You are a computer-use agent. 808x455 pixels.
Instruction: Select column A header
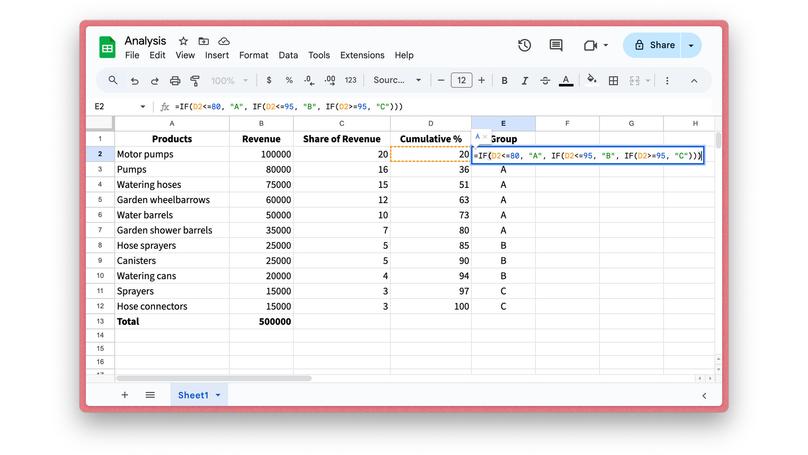172,124
